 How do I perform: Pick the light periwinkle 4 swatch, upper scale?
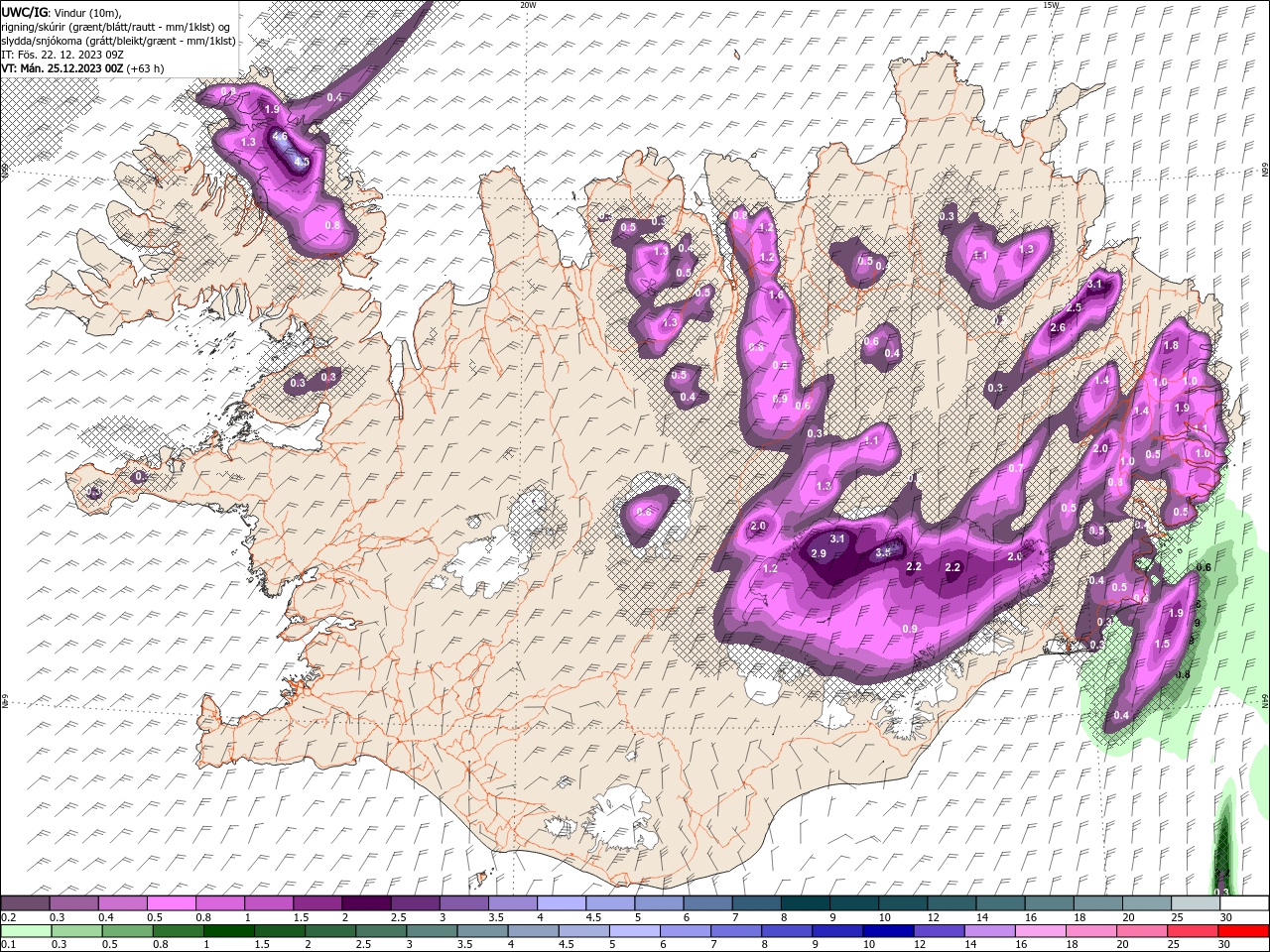pos(563,903)
